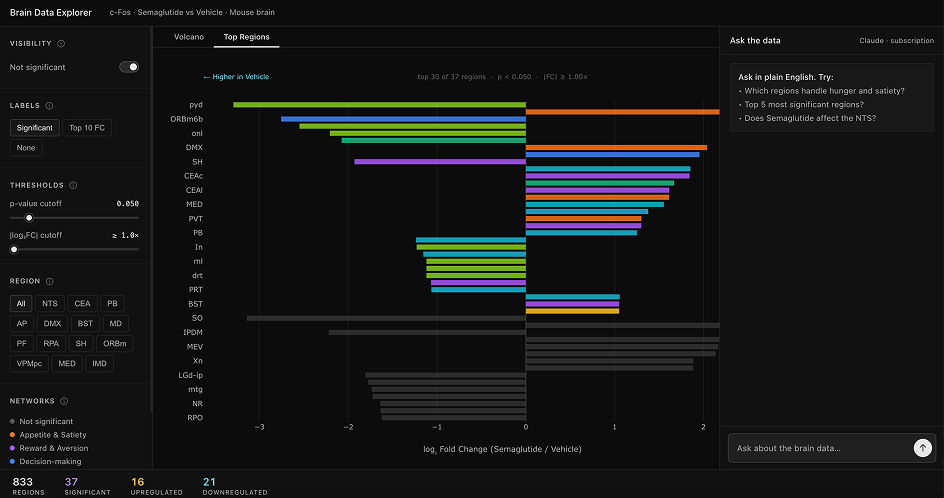Image resolution: width=944 pixels, height=498 pixels.
Task: Filter by the MD region
Action: click(116, 323)
